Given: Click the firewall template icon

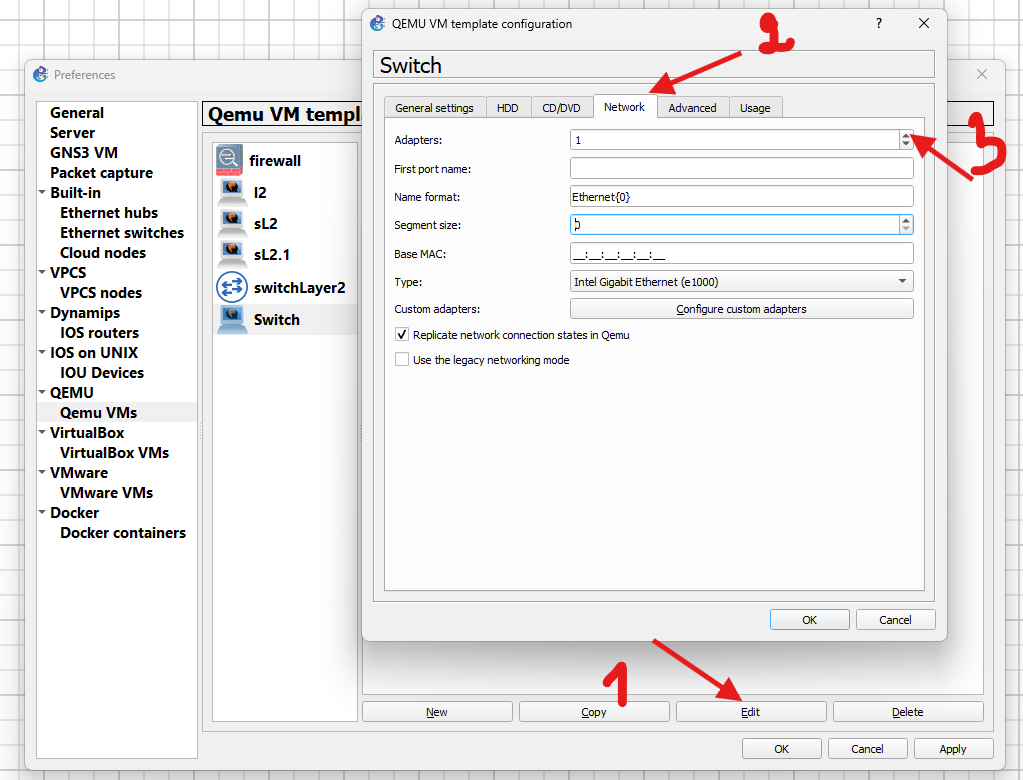Looking at the screenshot, I should [230, 160].
